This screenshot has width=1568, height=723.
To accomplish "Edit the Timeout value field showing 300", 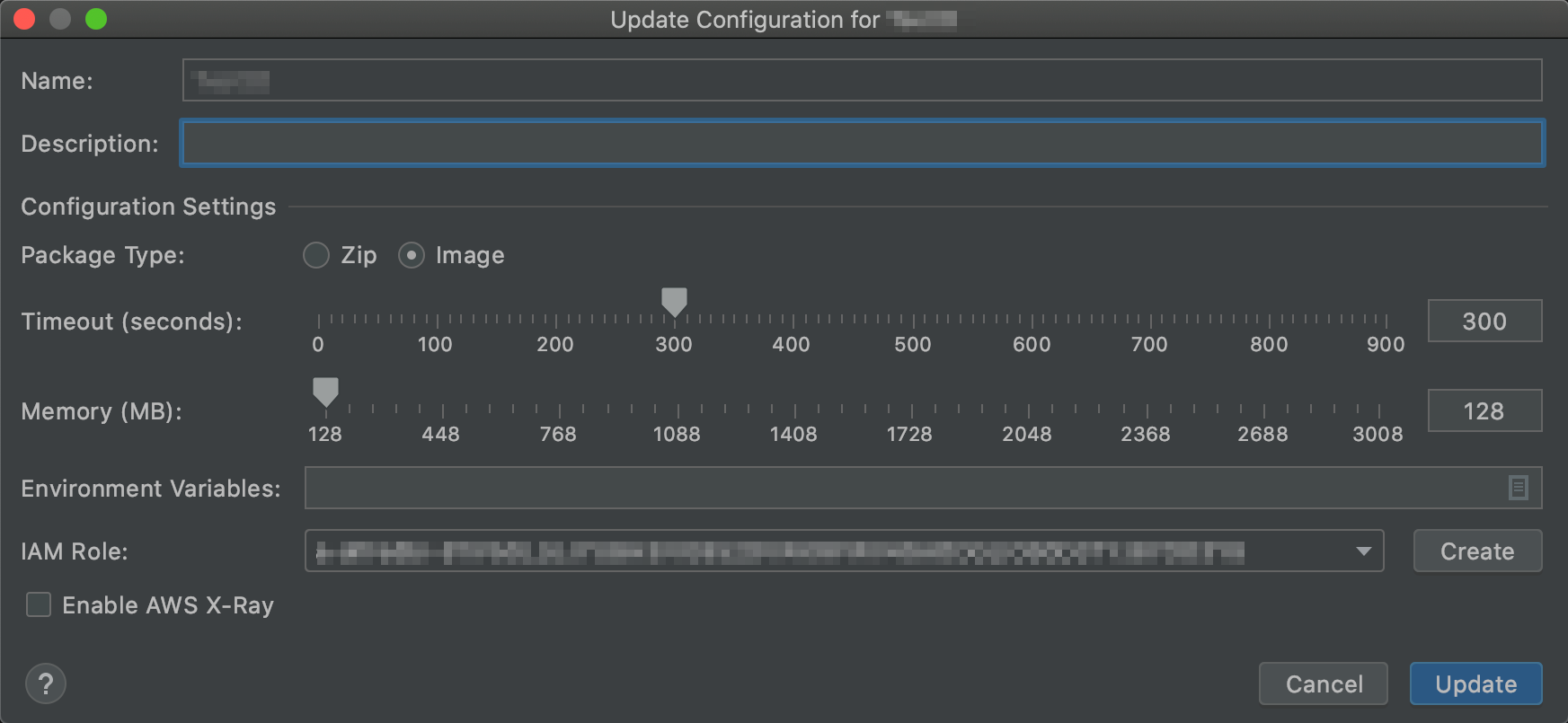I will tap(1484, 321).
